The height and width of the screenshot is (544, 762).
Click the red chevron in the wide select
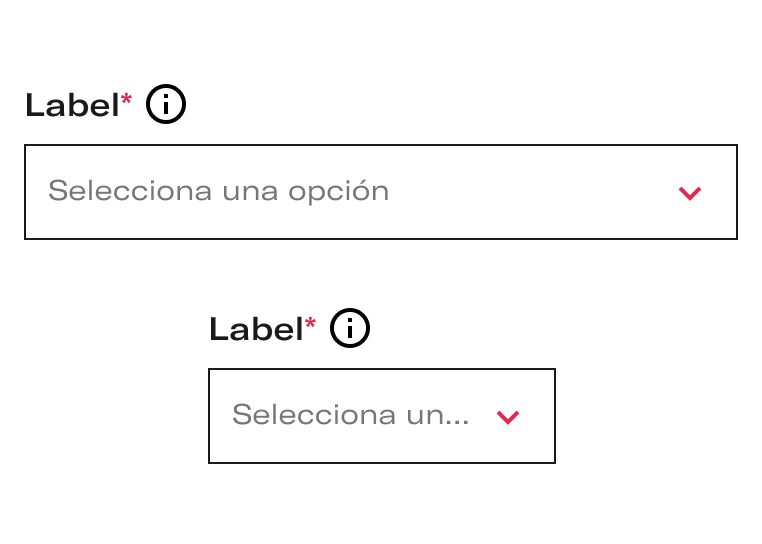pyautogui.click(x=690, y=193)
